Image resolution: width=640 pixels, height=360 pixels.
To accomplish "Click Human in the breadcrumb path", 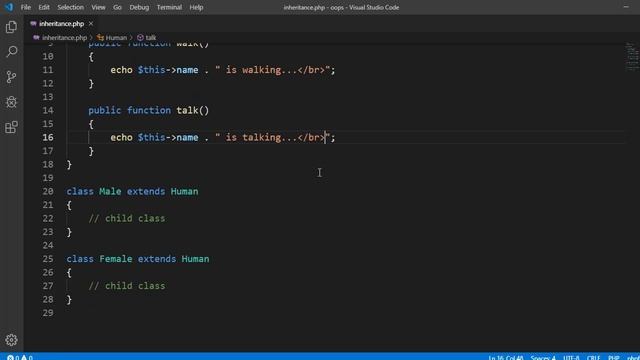I will (116, 38).
